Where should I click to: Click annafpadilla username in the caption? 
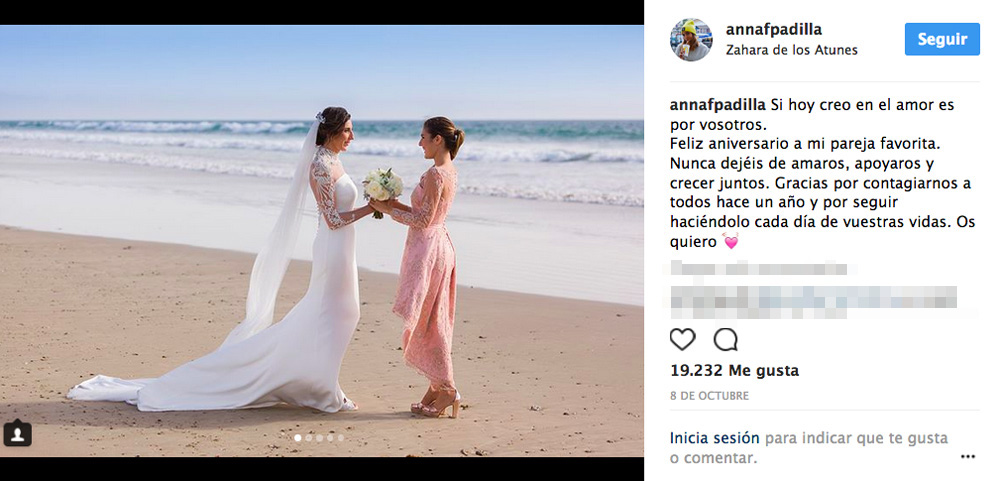[717, 105]
